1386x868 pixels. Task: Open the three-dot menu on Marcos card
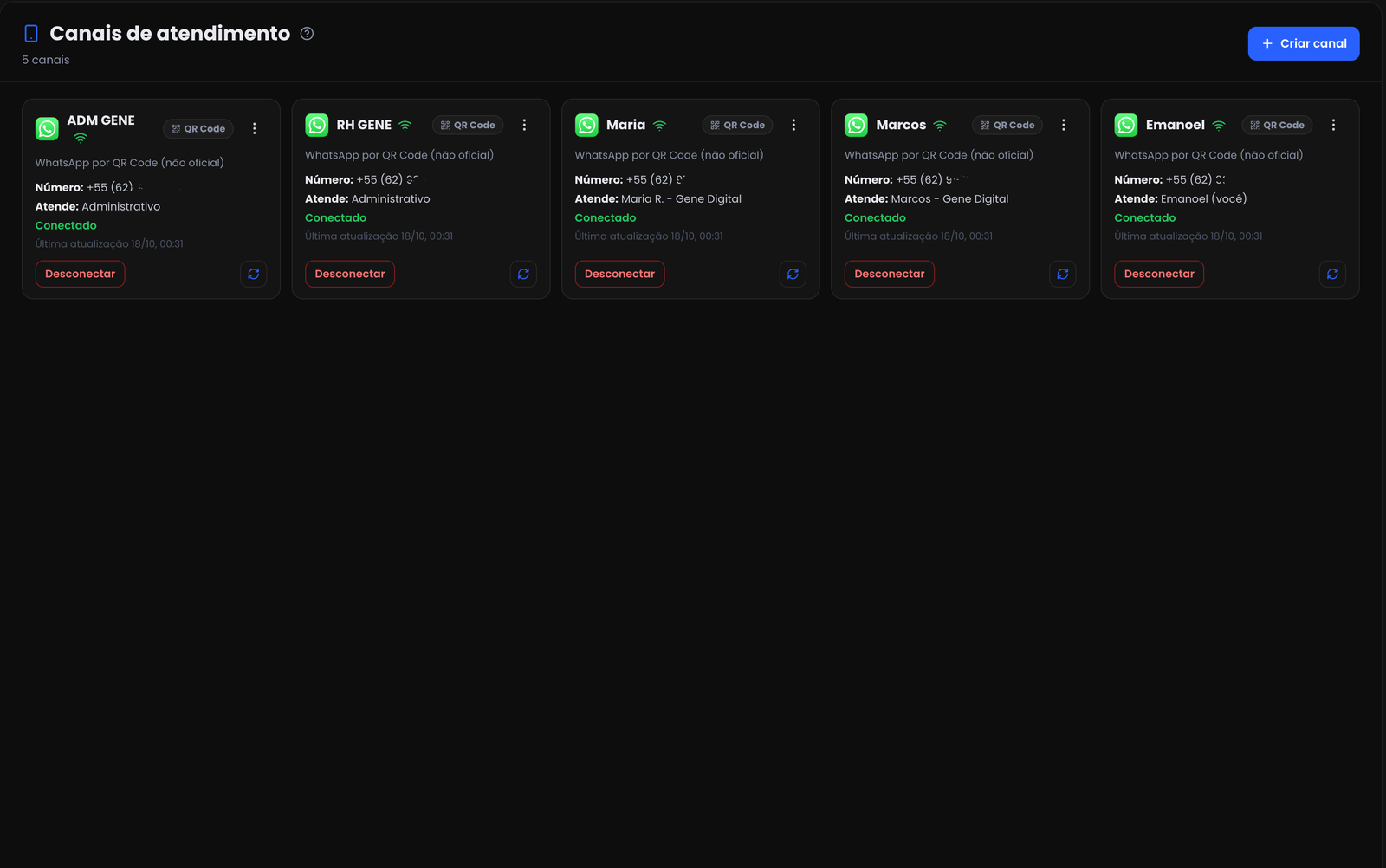pyautogui.click(x=1064, y=125)
